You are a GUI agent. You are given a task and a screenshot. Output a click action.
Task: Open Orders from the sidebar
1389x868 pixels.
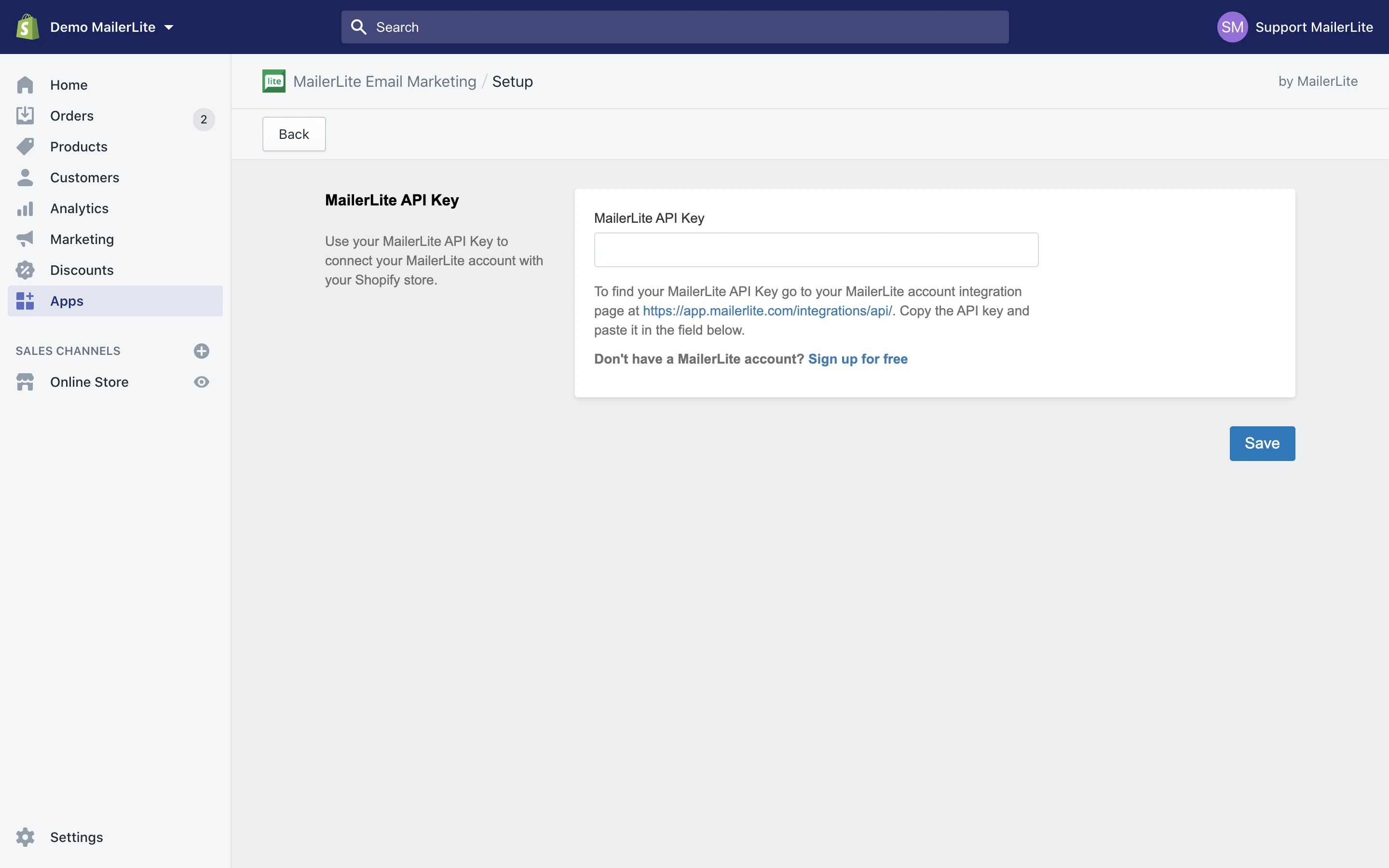[72, 116]
